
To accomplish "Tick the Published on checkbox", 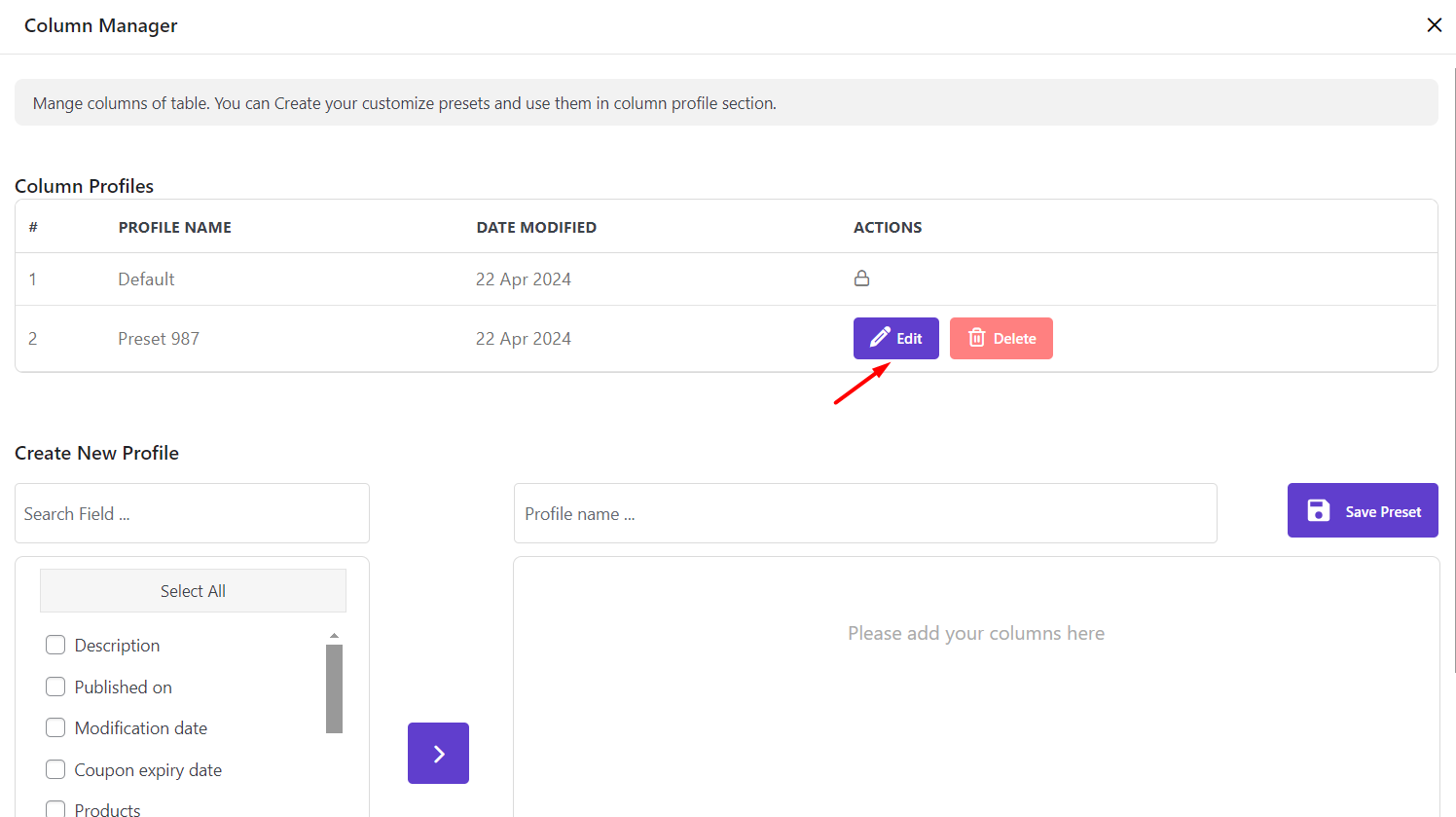I will [56, 687].
